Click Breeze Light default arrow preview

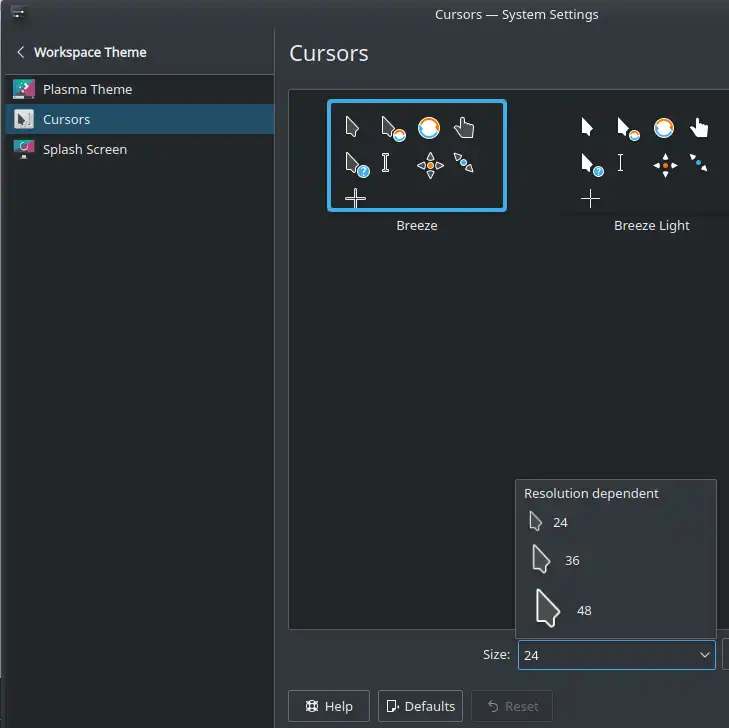587,127
